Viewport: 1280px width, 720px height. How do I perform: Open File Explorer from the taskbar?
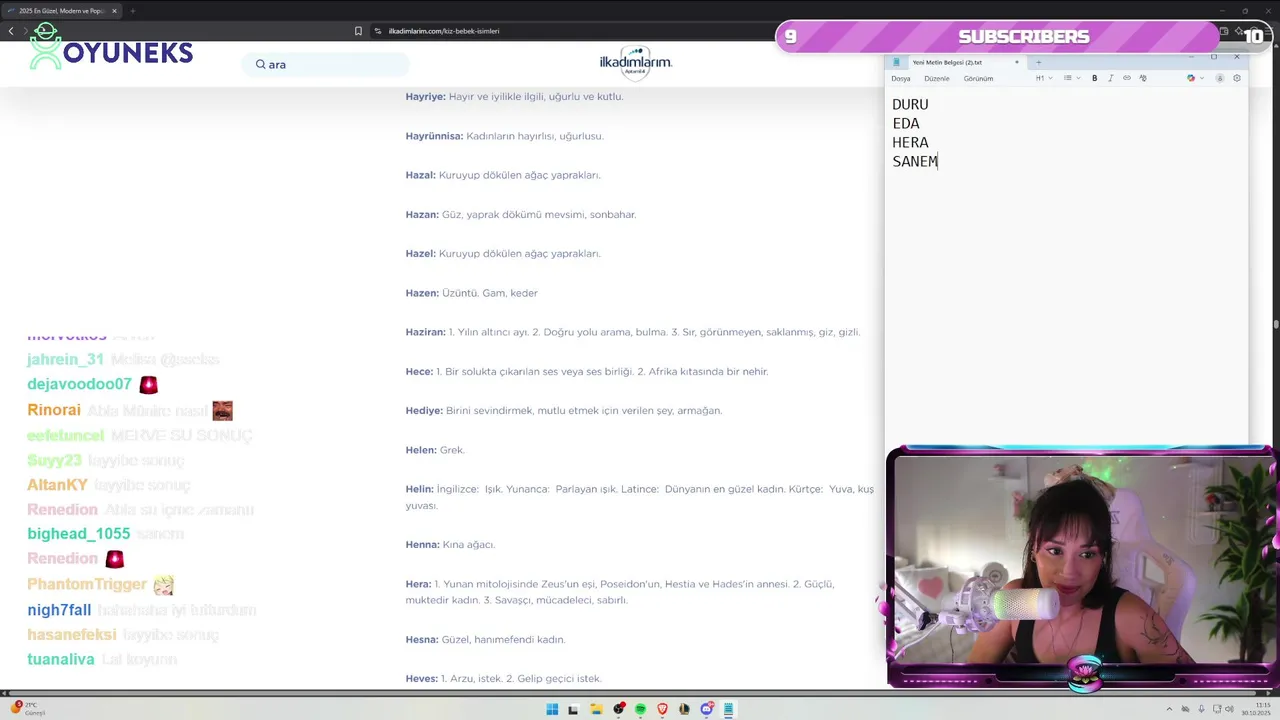pos(596,709)
